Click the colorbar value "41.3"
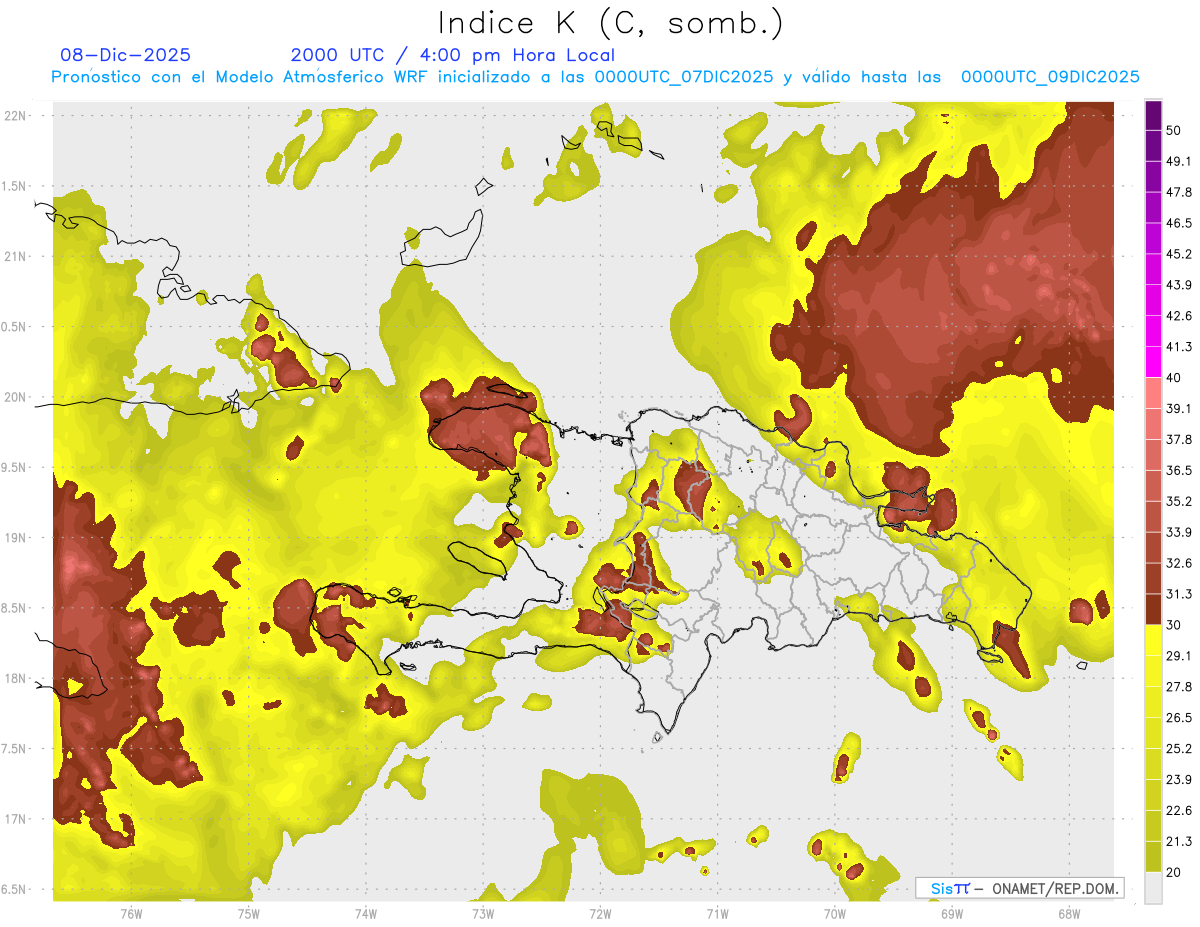Viewport: 1200px width, 927px height. tap(1178, 347)
